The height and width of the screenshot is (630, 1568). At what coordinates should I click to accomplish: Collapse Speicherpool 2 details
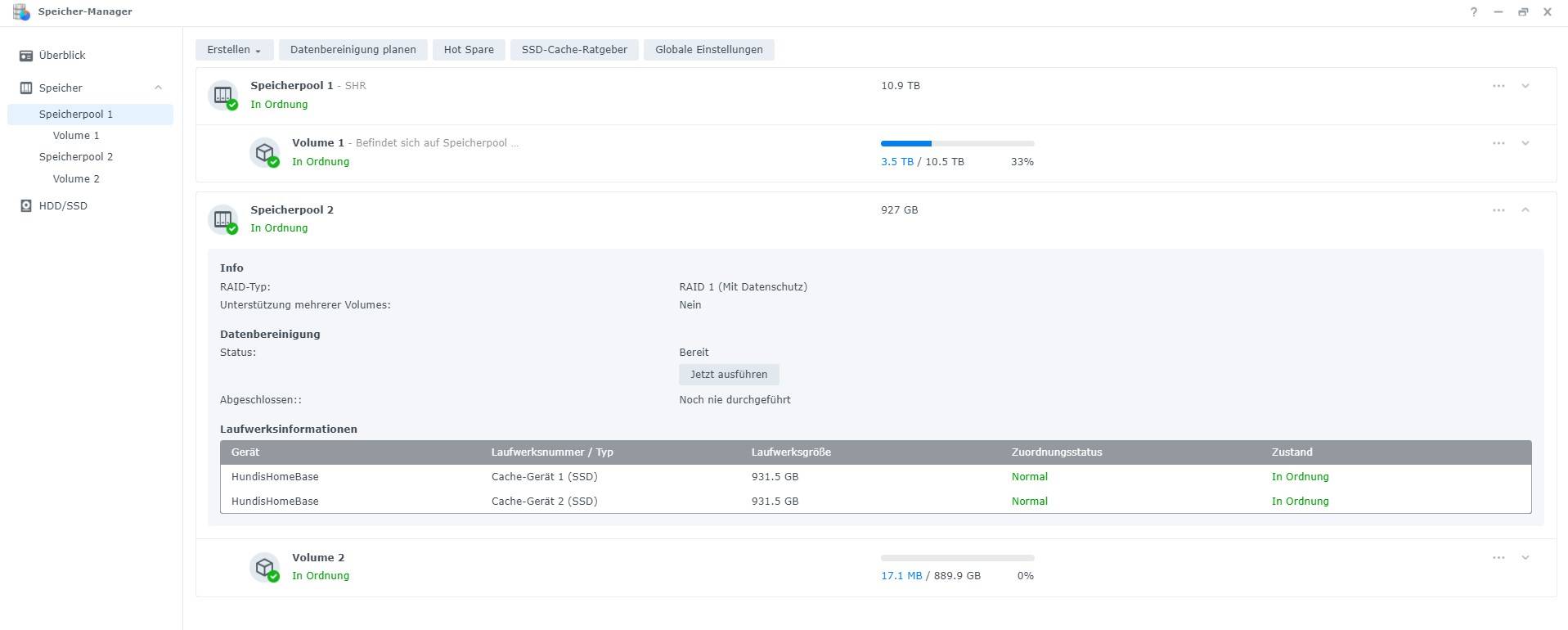pos(1525,210)
